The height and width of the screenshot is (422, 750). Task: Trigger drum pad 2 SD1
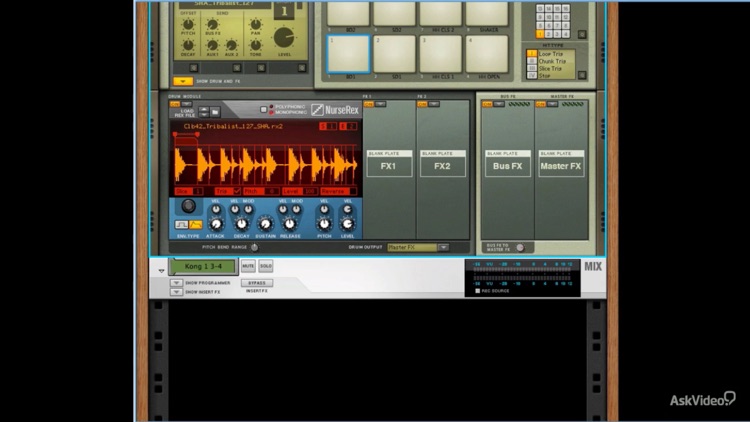click(x=394, y=54)
